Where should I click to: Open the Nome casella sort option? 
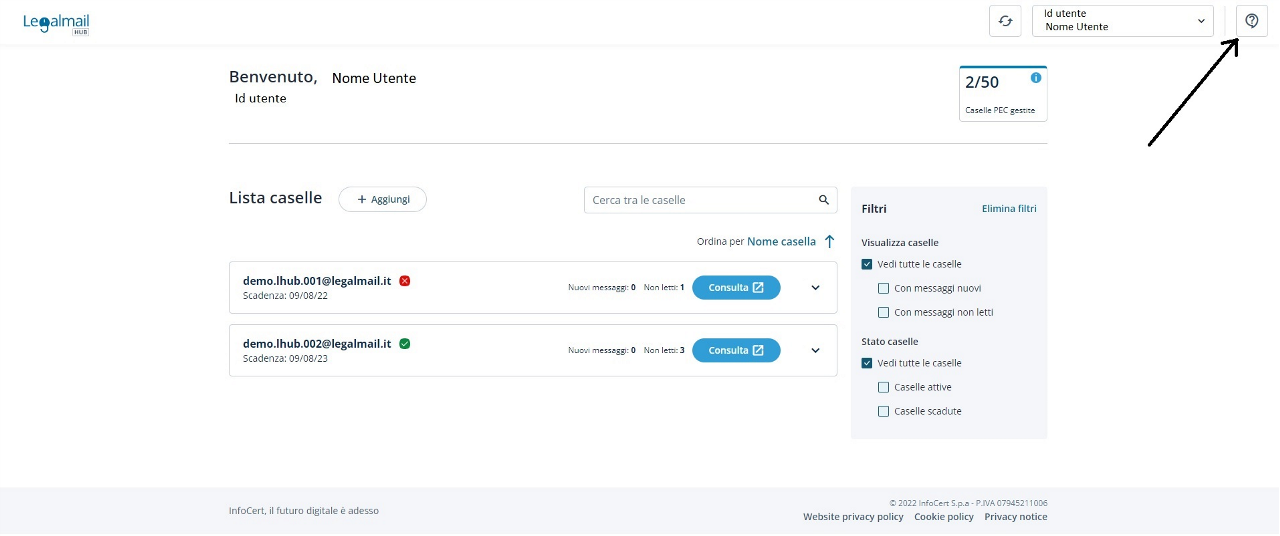click(x=781, y=241)
